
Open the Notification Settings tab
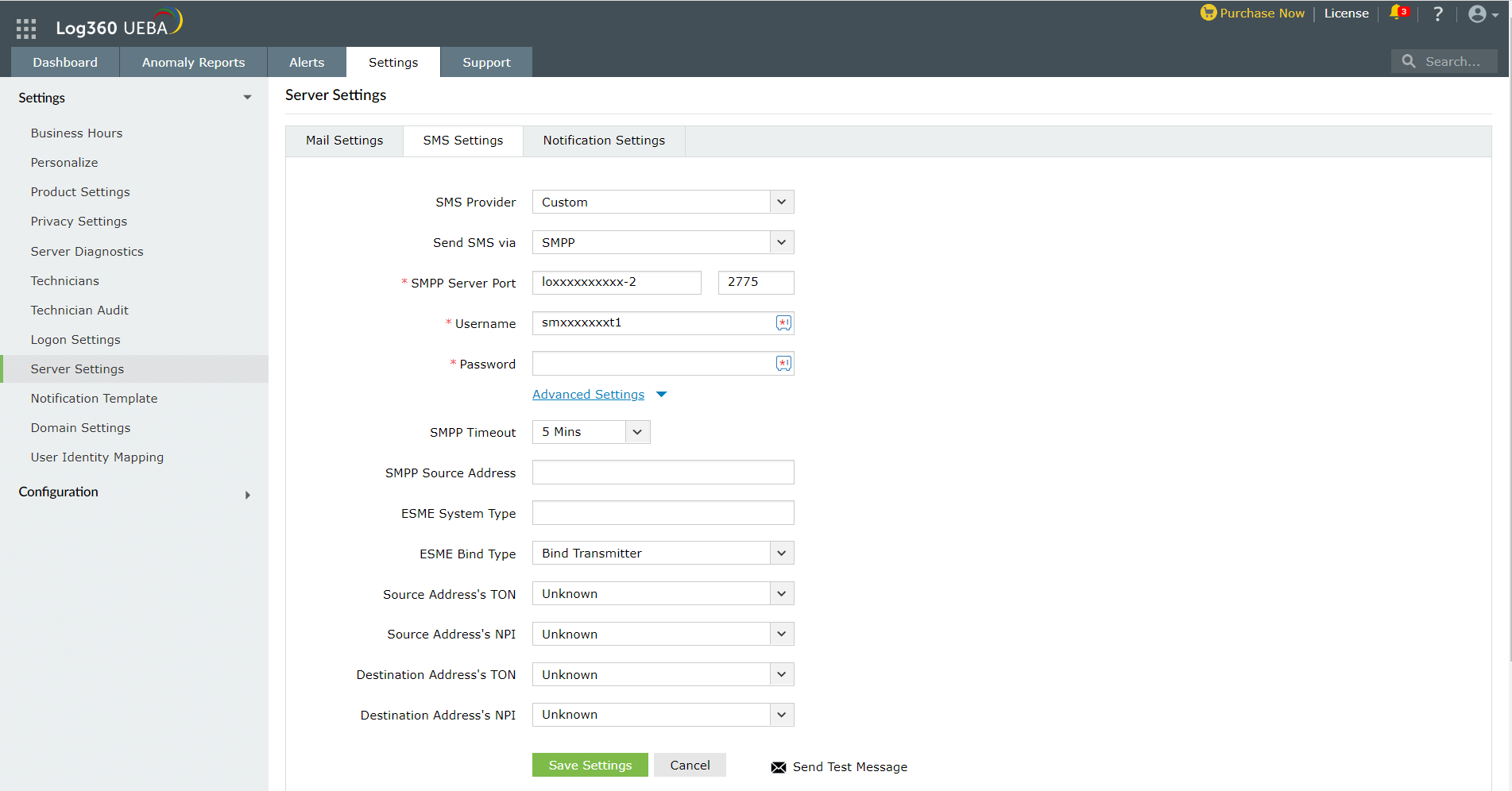(604, 141)
